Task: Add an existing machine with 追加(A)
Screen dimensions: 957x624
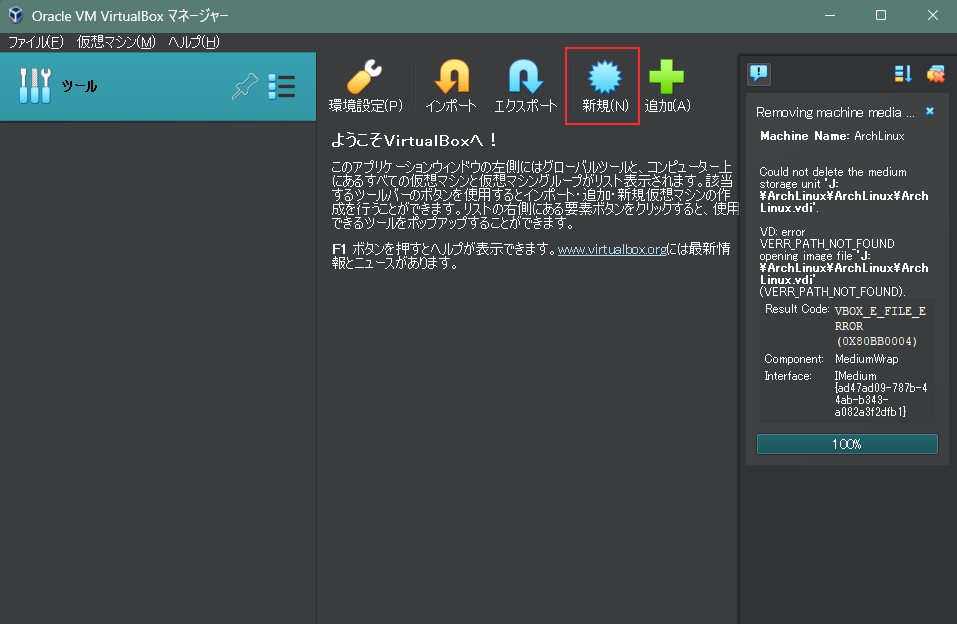Action: [667, 86]
